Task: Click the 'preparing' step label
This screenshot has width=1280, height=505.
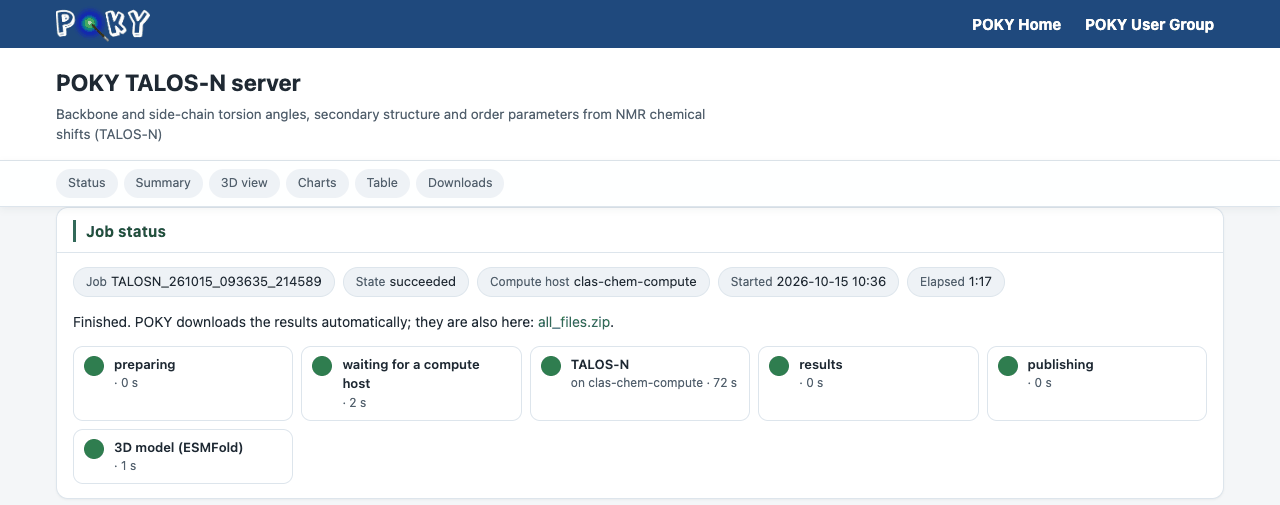Action: pos(145,365)
